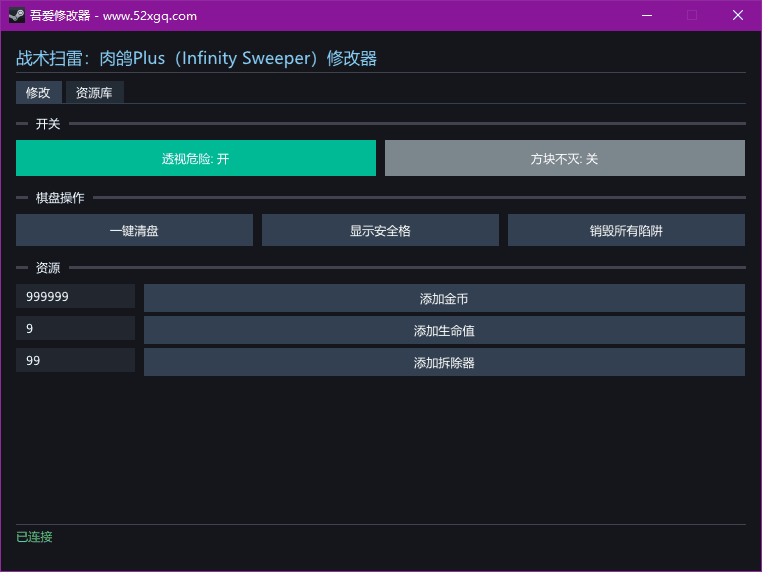The height and width of the screenshot is (572, 762).
Task: Close the trainer window
Action: click(x=738, y=16)
